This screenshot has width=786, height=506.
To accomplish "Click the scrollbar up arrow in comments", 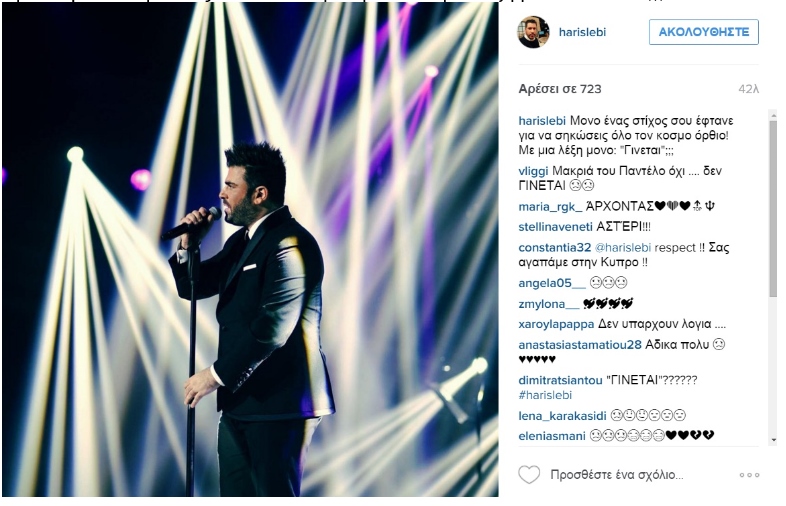I will [x=772, y=116].
